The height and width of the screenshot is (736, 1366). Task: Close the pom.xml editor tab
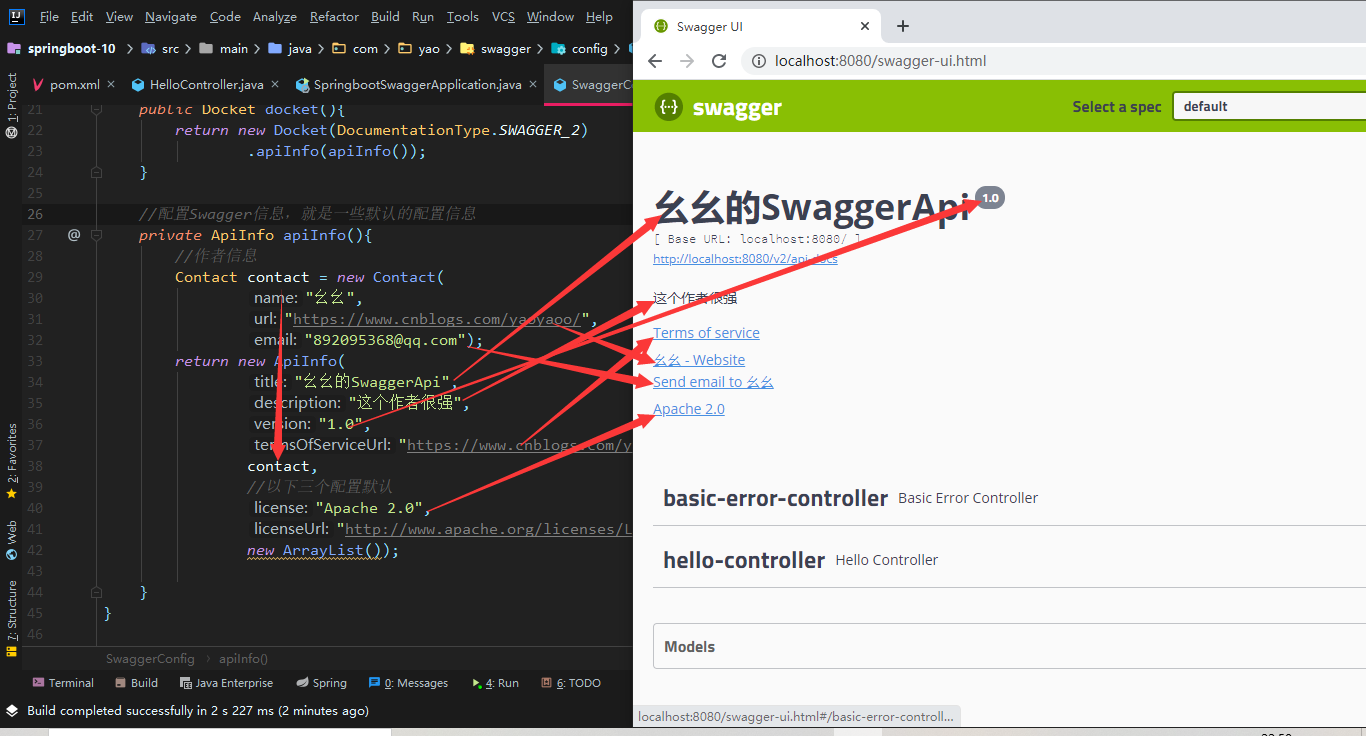pos(110,85)
